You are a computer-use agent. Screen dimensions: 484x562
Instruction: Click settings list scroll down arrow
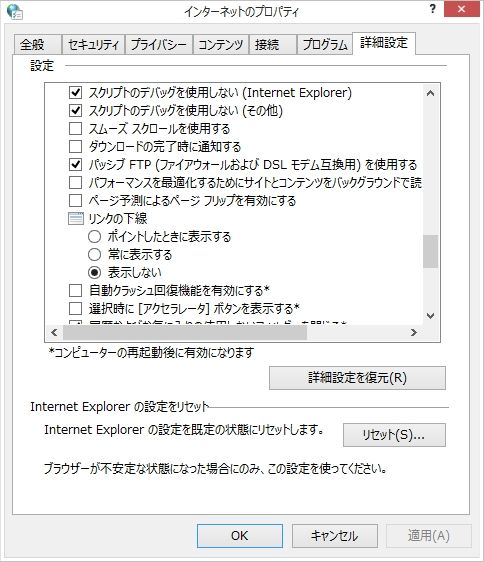click(431, 316)
